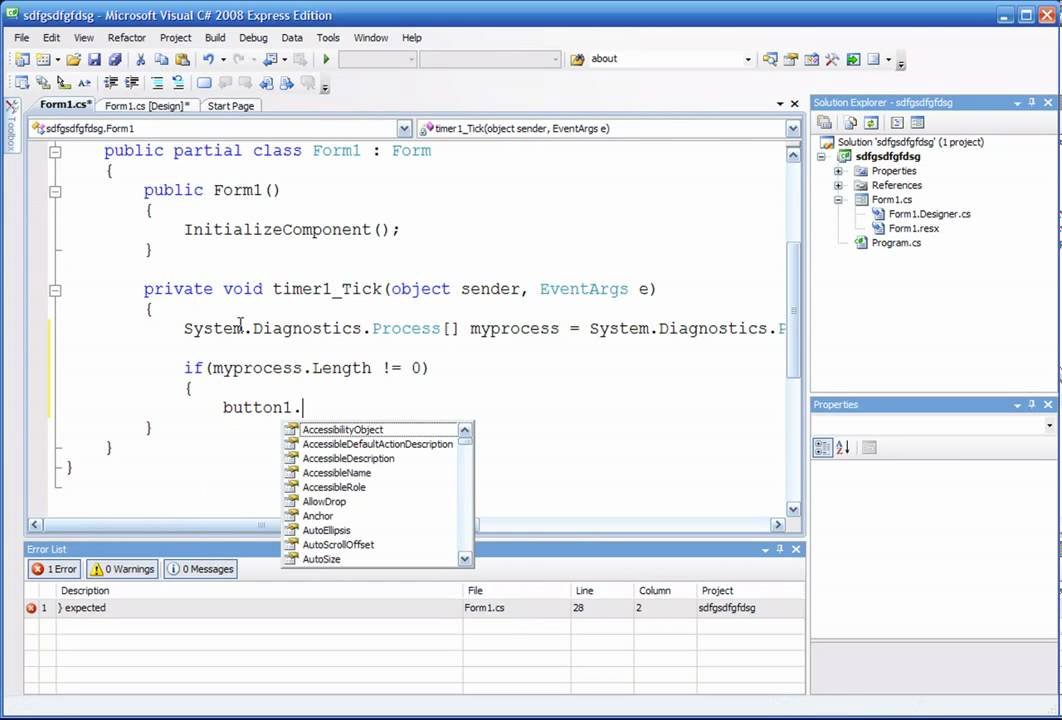Click Decrease Line Indent icon
This screenshot has width=1062, height=720.
point(111,83)
